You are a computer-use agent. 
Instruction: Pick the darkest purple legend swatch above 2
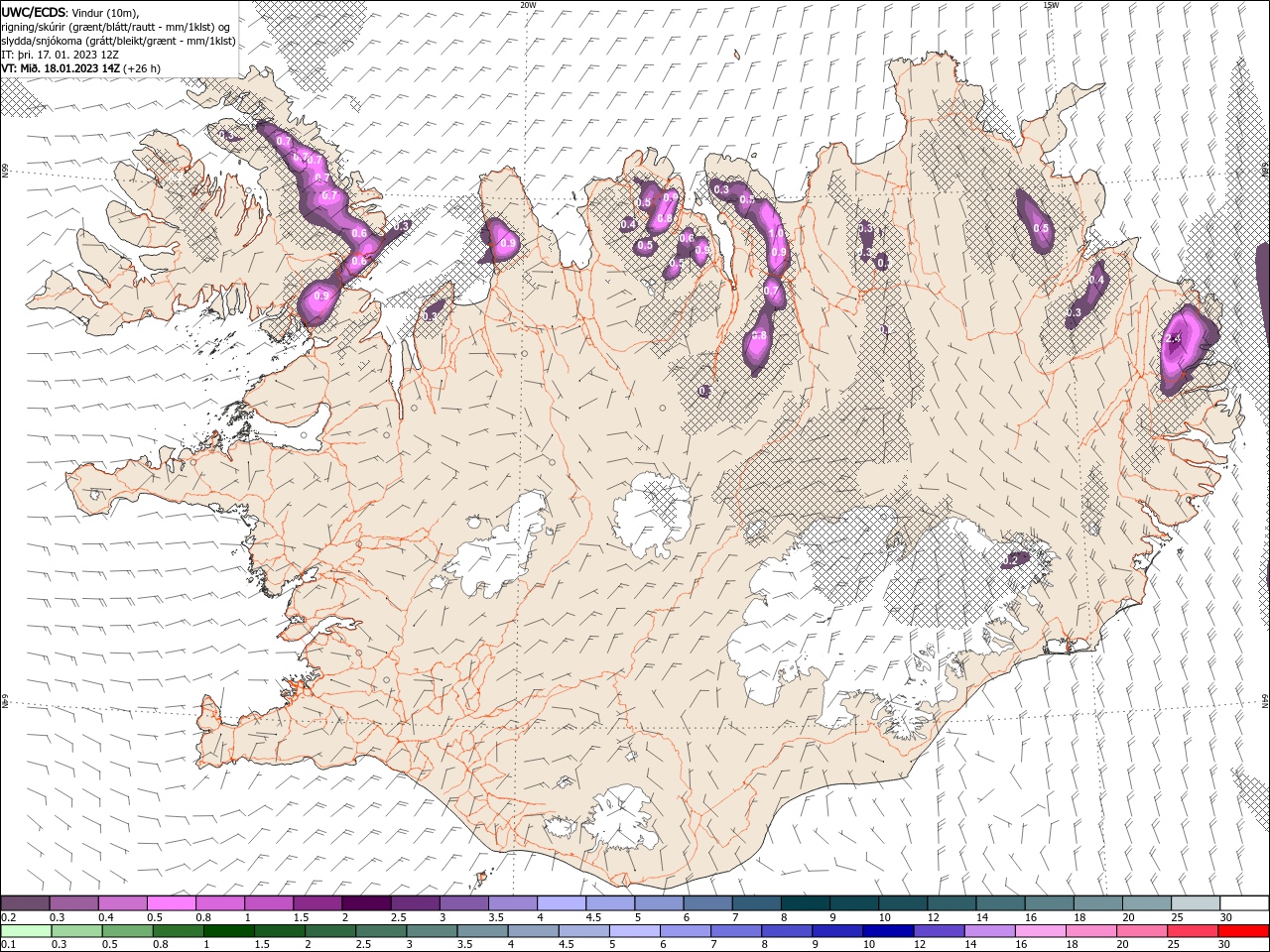point(366,902)
